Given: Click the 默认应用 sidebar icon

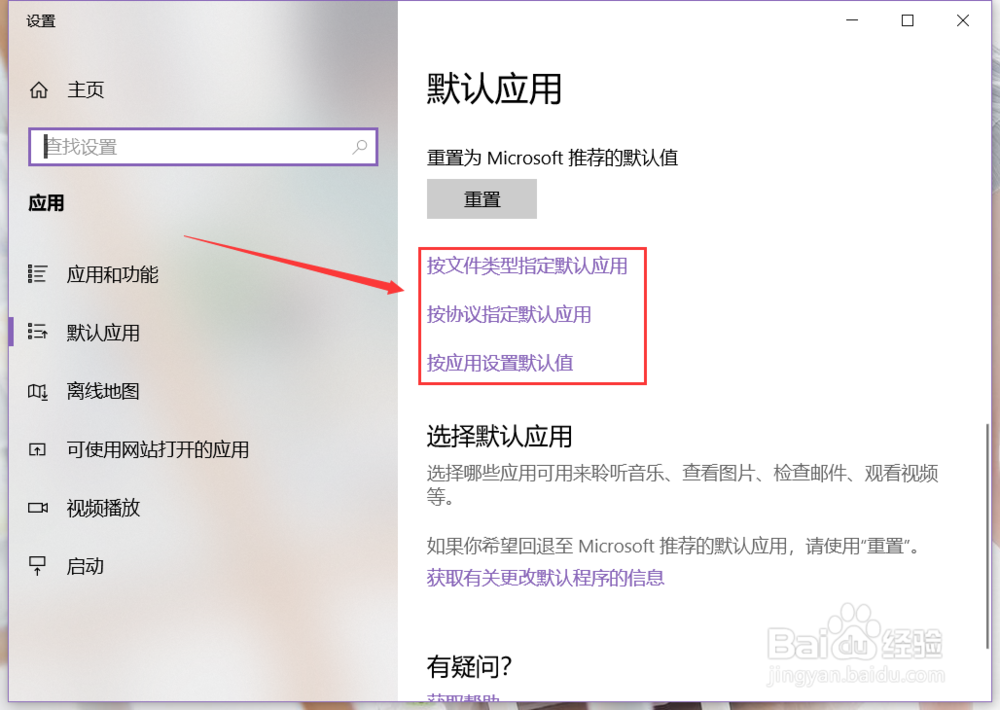Looking at the screenshot, I should [38, 332].
